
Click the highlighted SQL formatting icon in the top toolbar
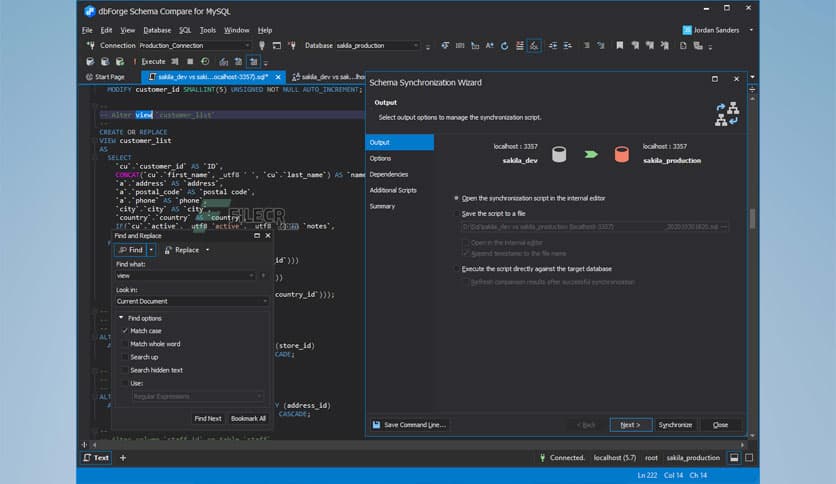pos(534,46)
